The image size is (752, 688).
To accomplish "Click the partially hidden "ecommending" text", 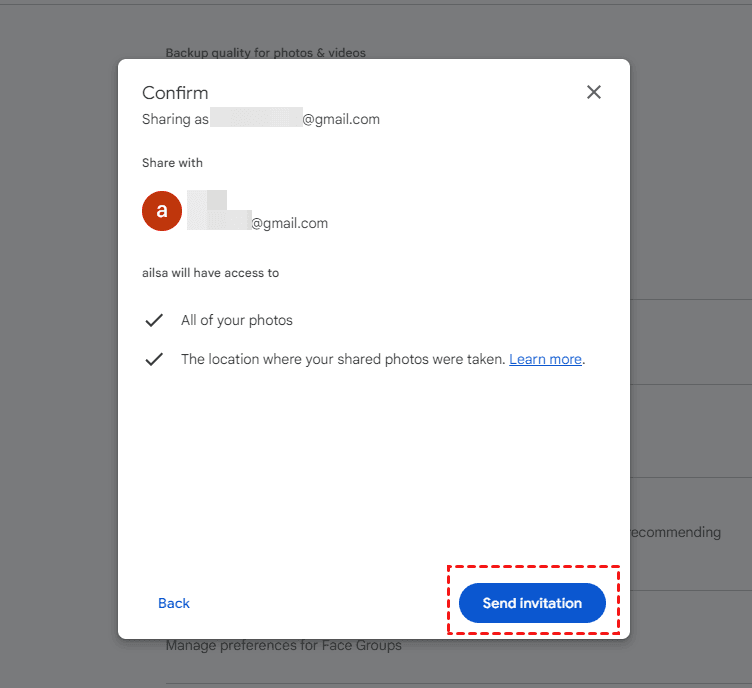I will (675, 532).
